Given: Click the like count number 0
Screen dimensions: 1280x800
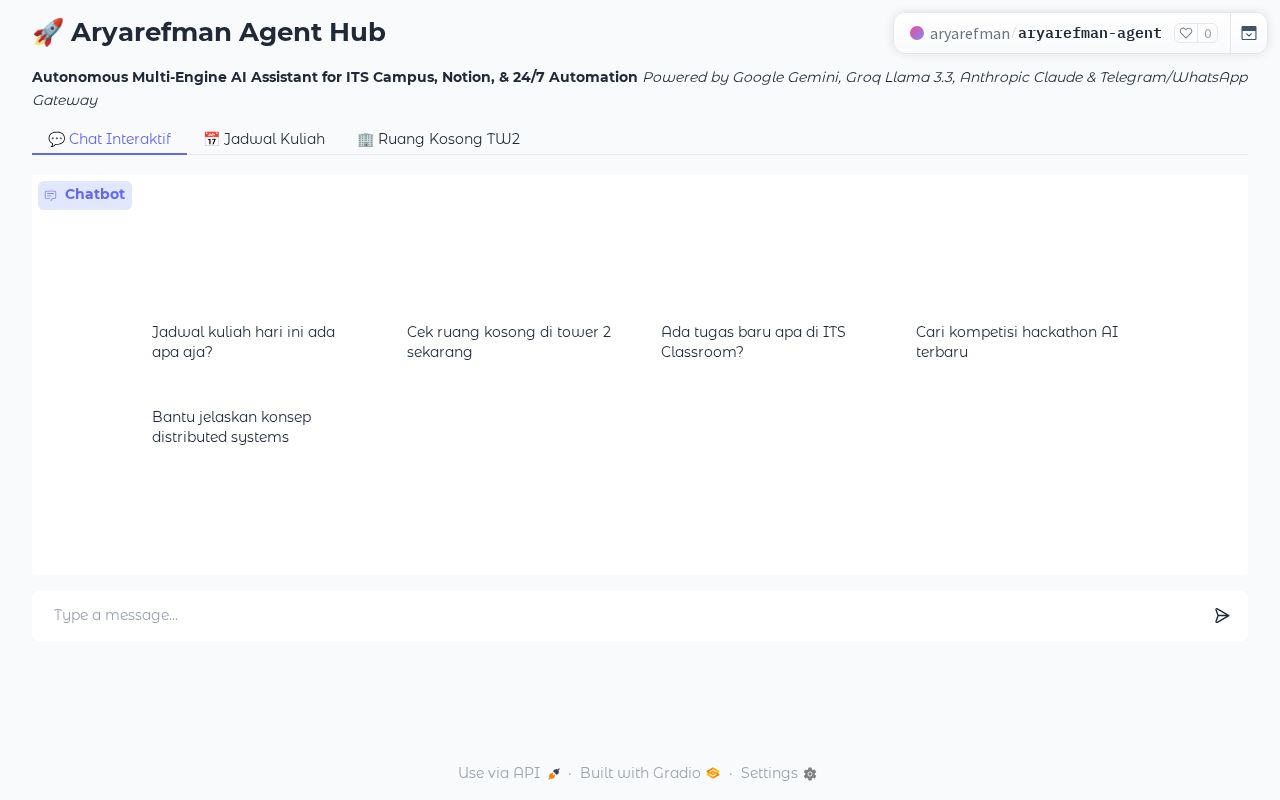Looking at the screenshot, I should pos(1208,33).
